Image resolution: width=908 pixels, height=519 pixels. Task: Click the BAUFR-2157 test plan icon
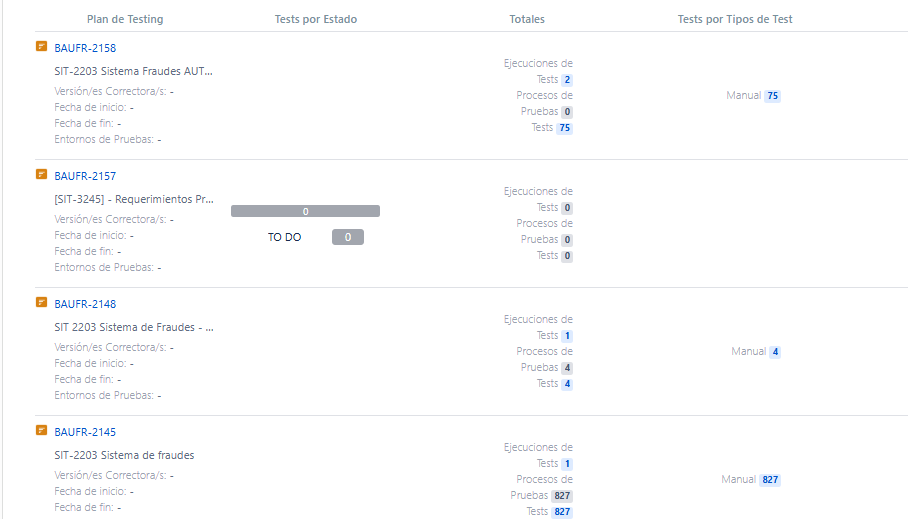41,174
